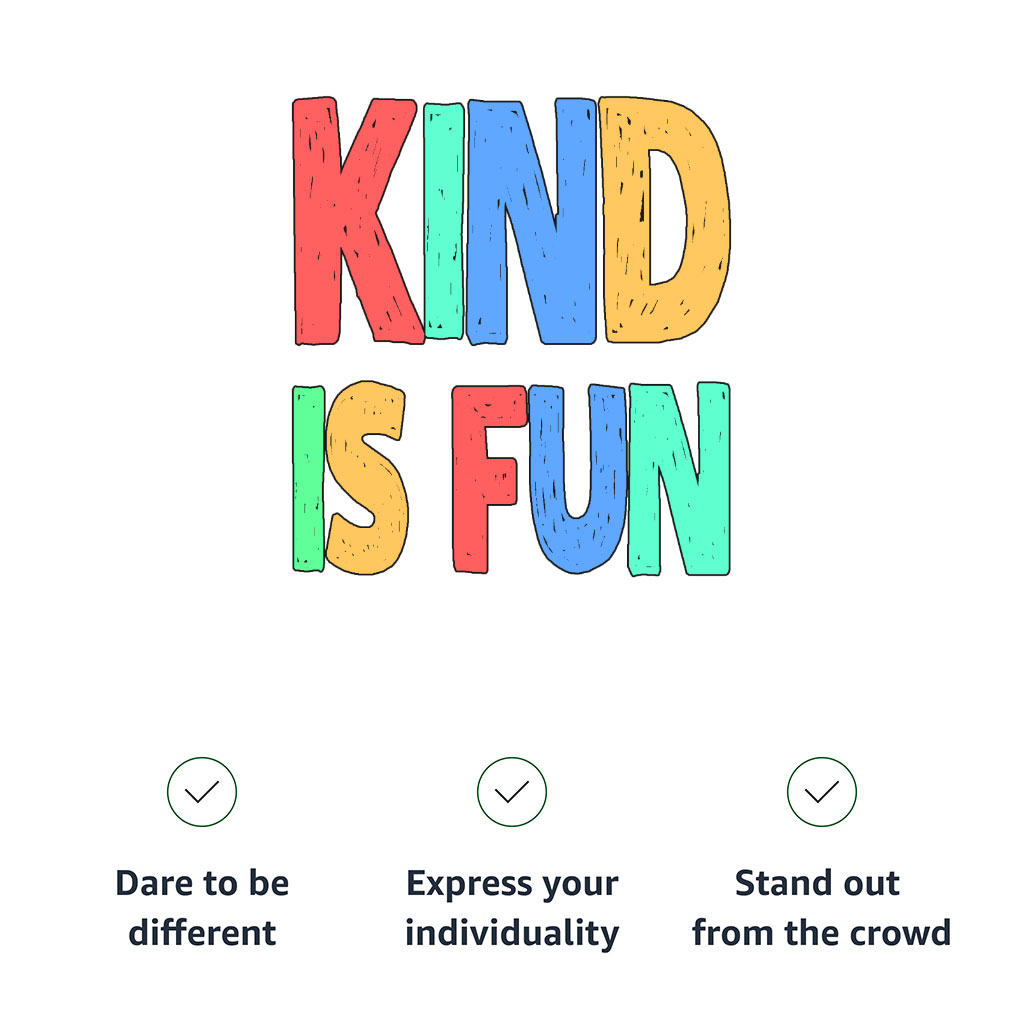Screen dimensions: 1024x1024
Task: Click the word 'different' in the left caption
Action: tap(202, 933)
